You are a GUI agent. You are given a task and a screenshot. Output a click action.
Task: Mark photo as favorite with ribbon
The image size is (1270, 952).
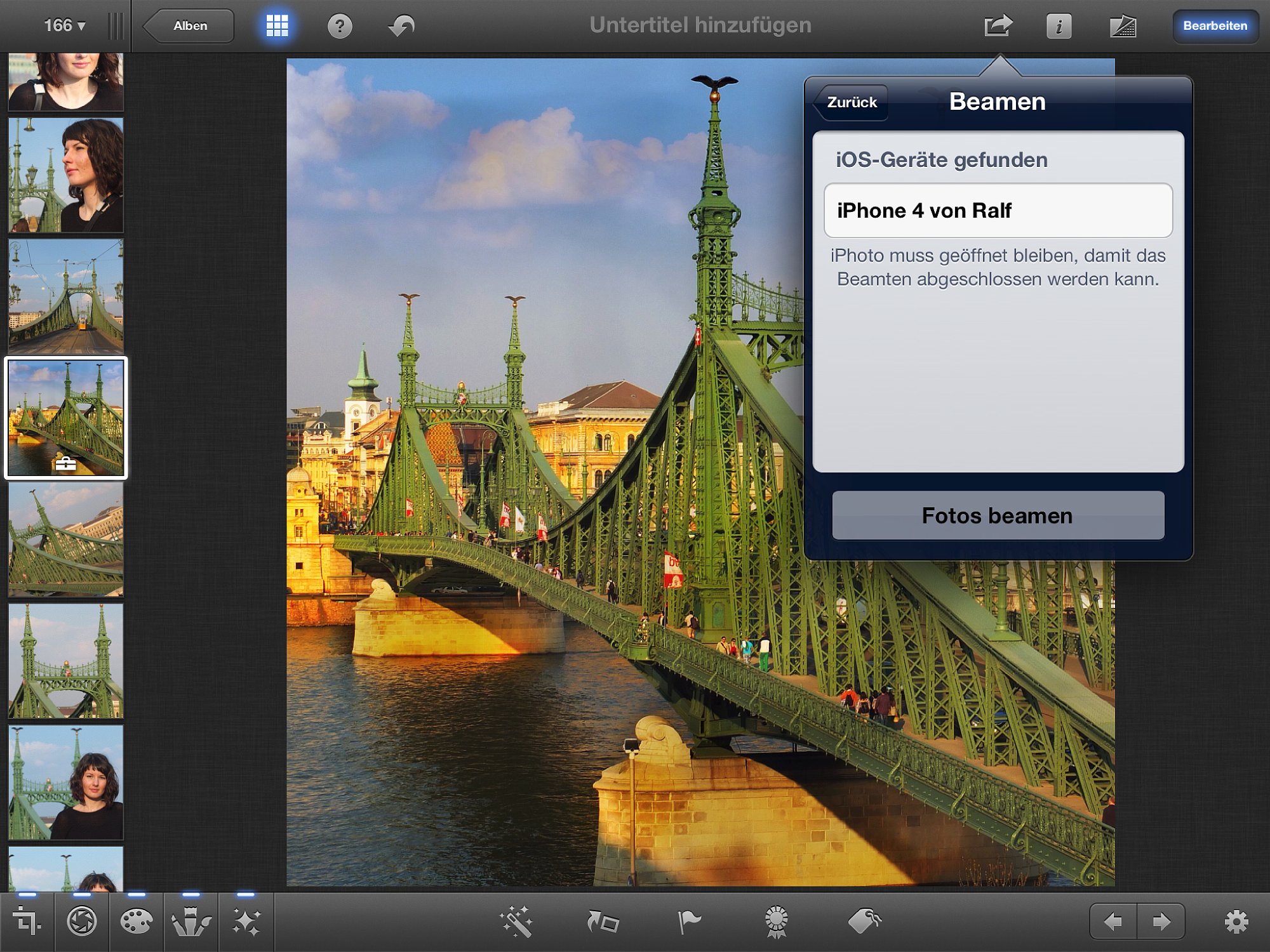point(776,922)
